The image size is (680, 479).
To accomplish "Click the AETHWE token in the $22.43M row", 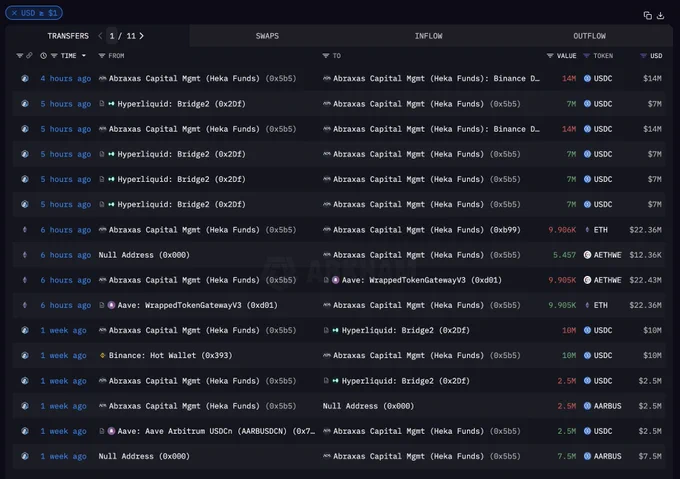I will coord(602,280).
